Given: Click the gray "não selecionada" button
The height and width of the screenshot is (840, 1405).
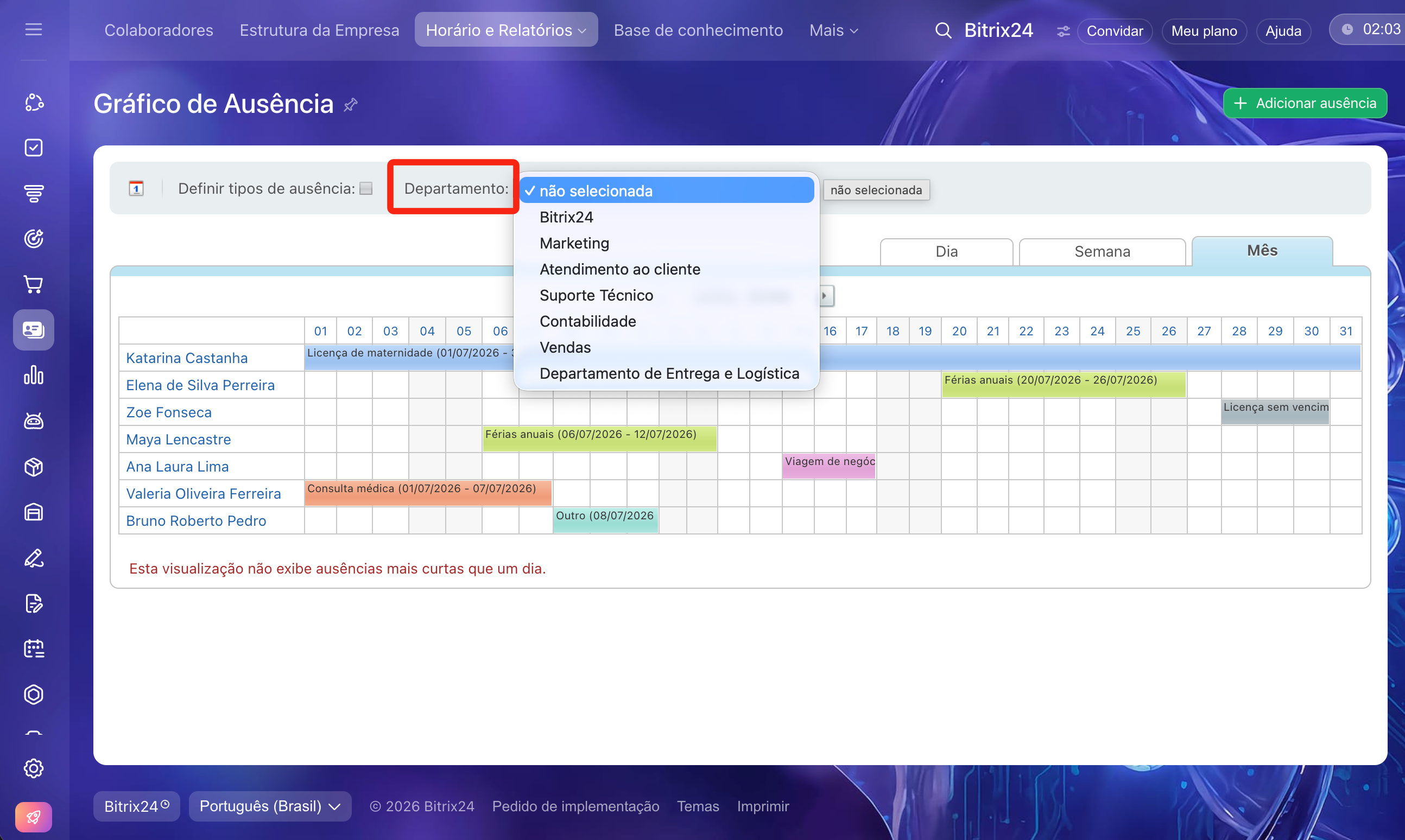Looking at the screenshot, I should coord(876,190).
